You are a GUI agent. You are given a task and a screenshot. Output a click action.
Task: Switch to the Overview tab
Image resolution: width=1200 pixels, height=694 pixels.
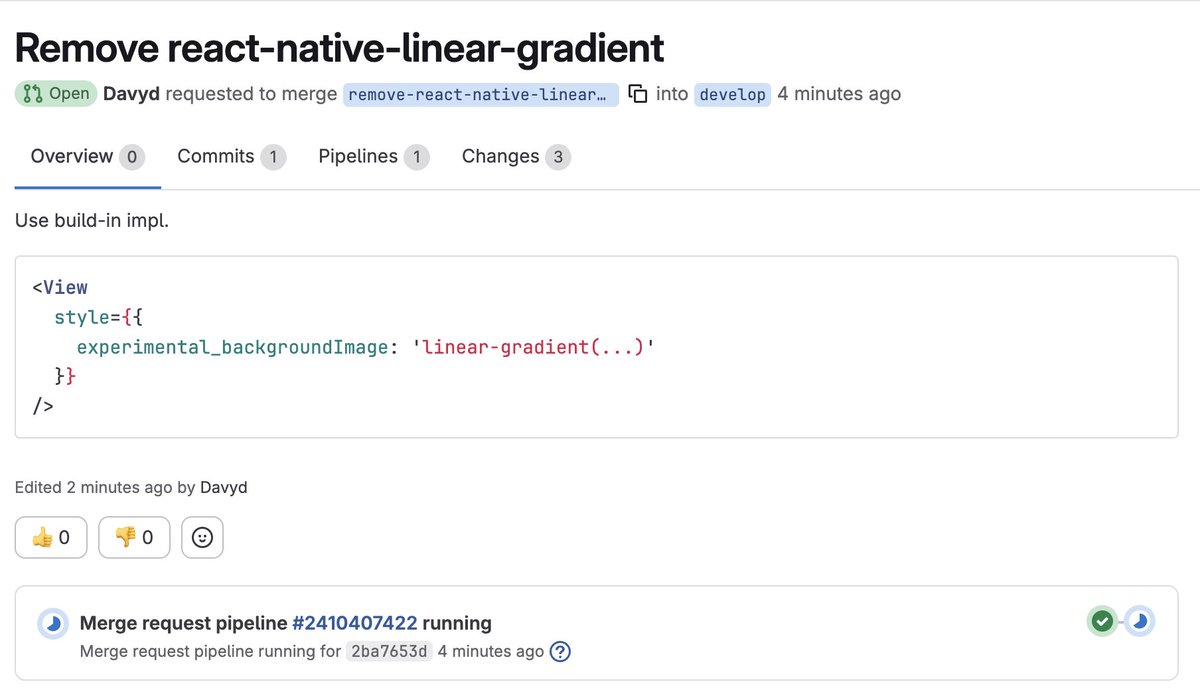(x=87, y=157)
